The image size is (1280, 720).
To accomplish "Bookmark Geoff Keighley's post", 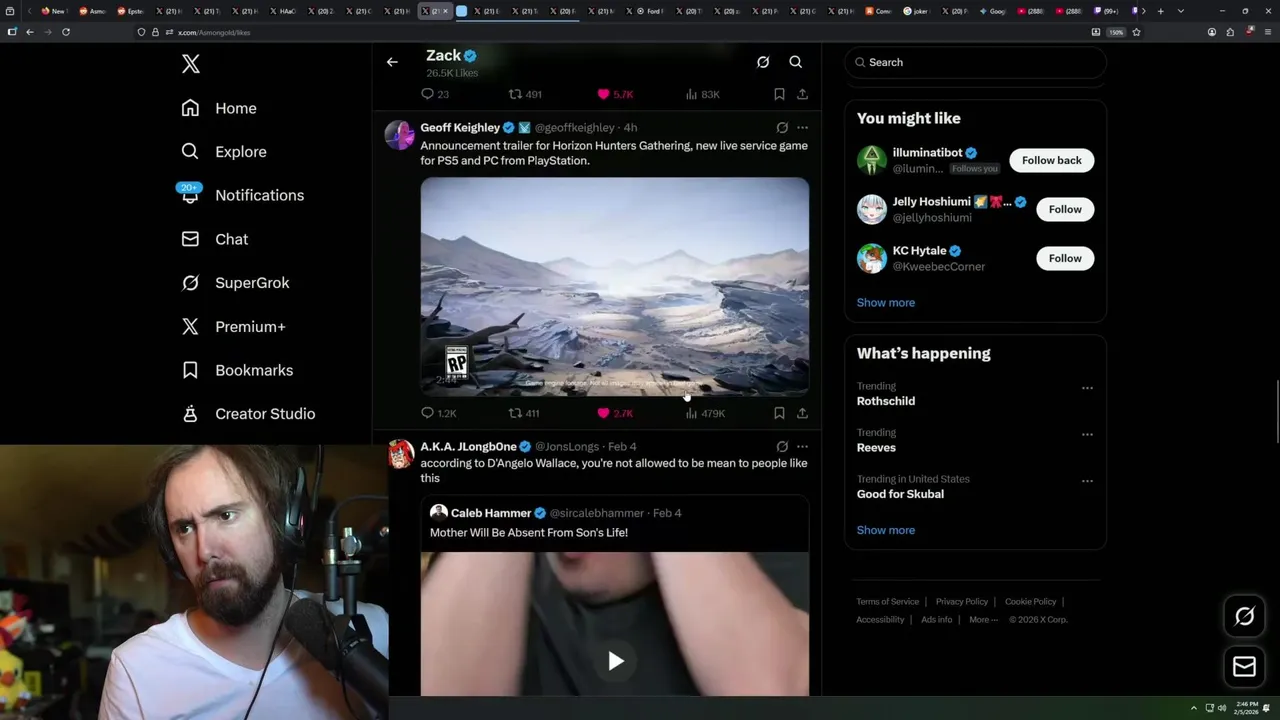I will click(x=779, y=413).
